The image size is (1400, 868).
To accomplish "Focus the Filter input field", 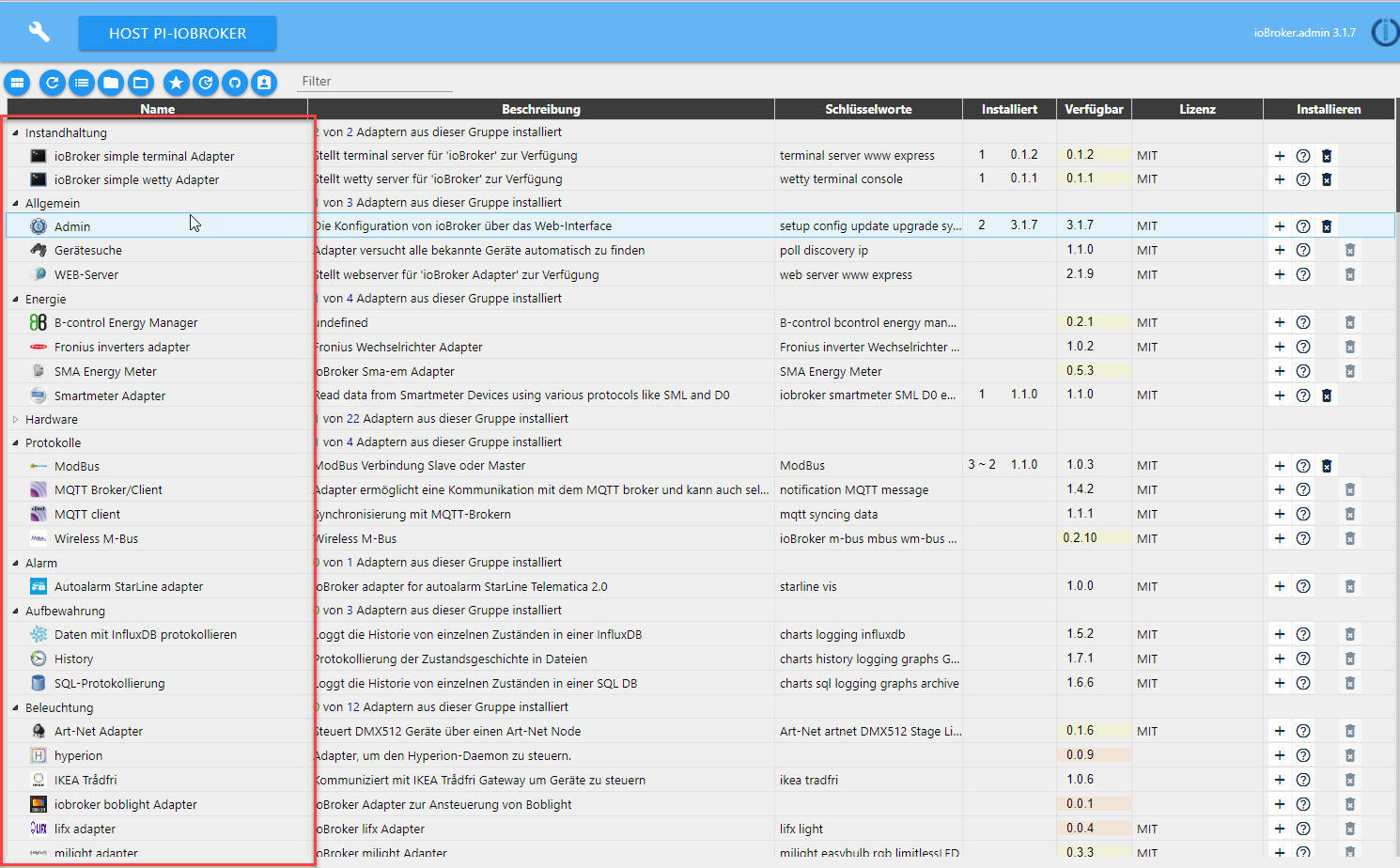I will point(375,81).
